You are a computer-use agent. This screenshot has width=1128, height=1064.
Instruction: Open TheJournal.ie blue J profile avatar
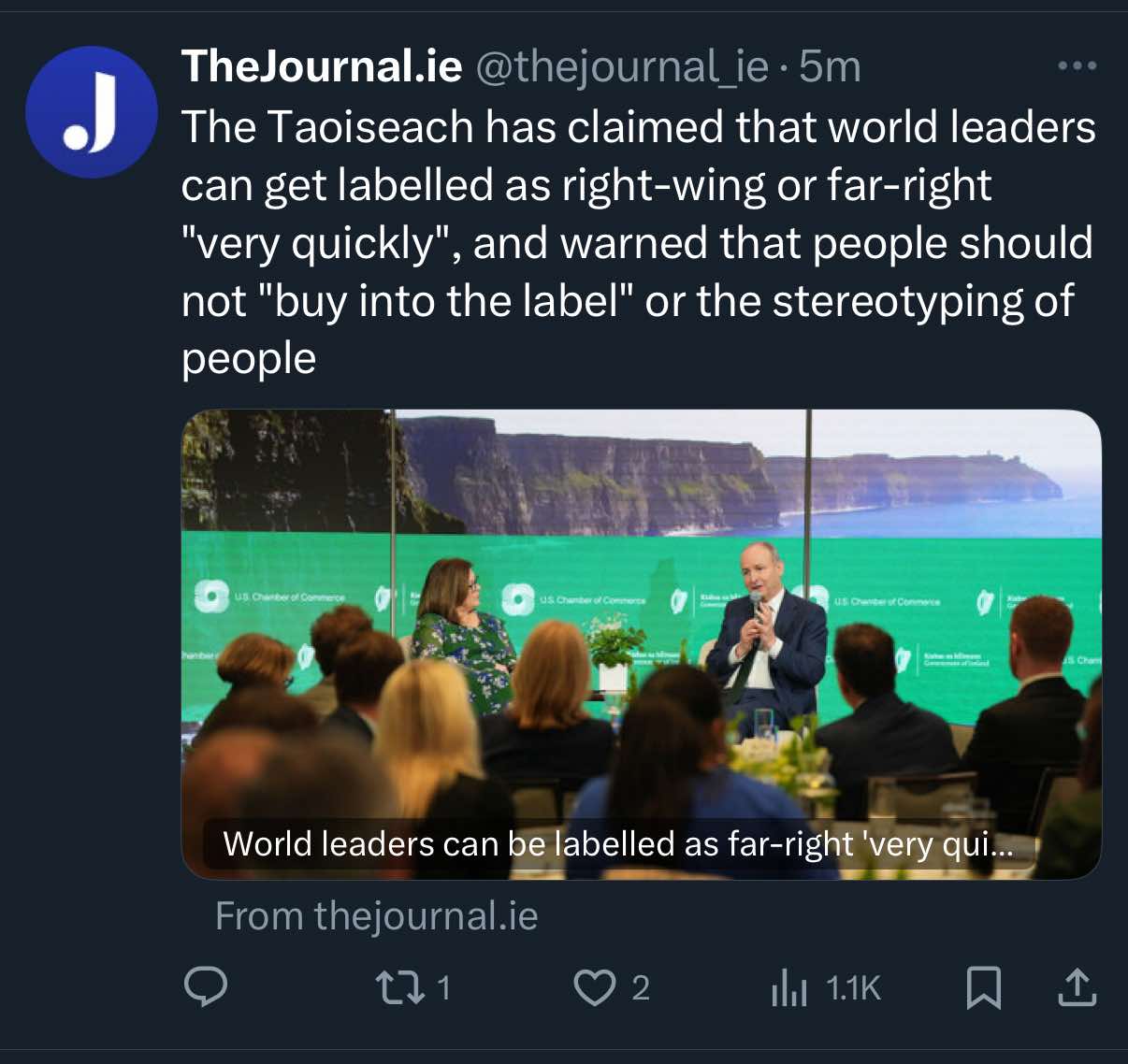(x=92, y=112)
